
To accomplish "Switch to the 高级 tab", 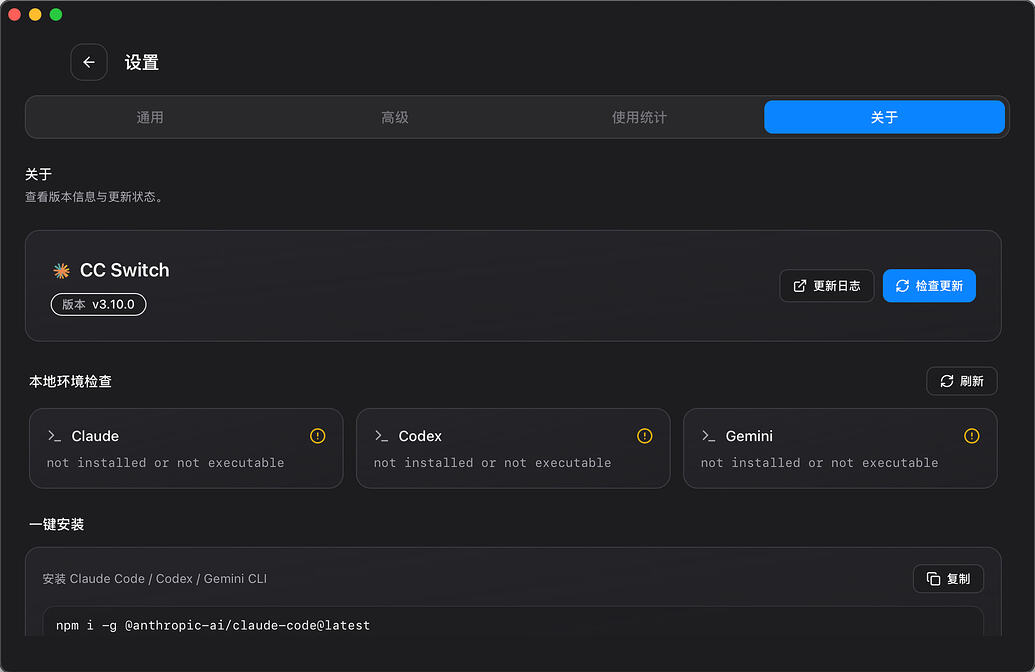I will (x=395, y=118).
